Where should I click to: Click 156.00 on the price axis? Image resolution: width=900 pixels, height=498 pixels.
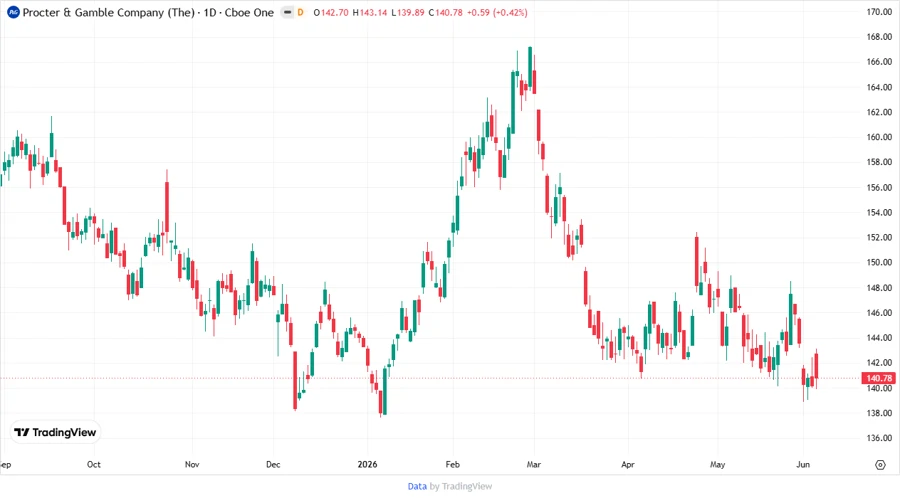pos(879,187)
